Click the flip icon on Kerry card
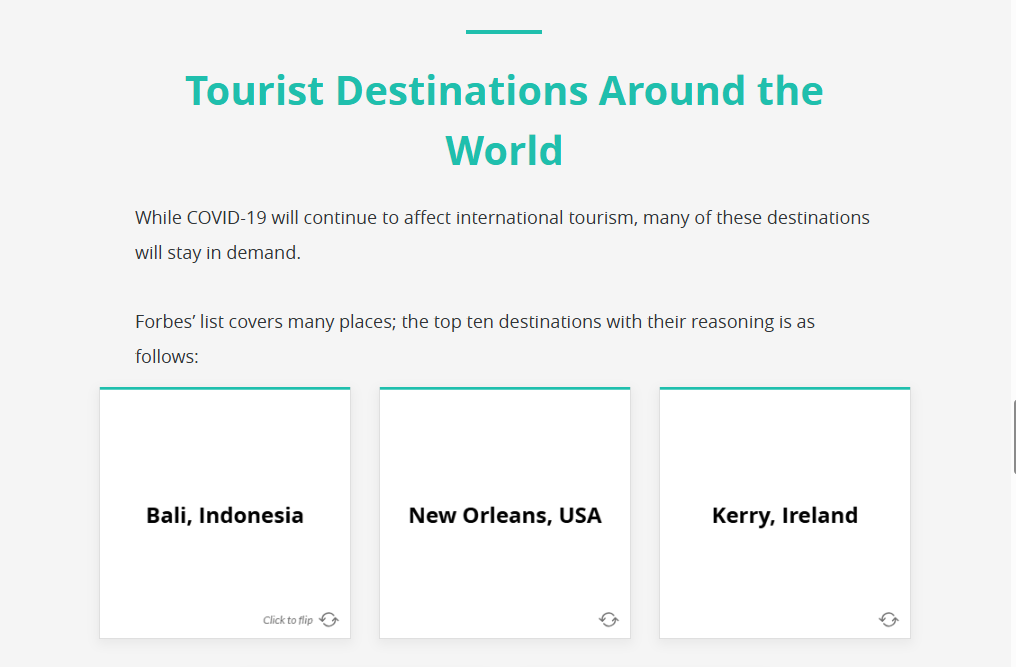The image size is (1016, 667). 889,620
